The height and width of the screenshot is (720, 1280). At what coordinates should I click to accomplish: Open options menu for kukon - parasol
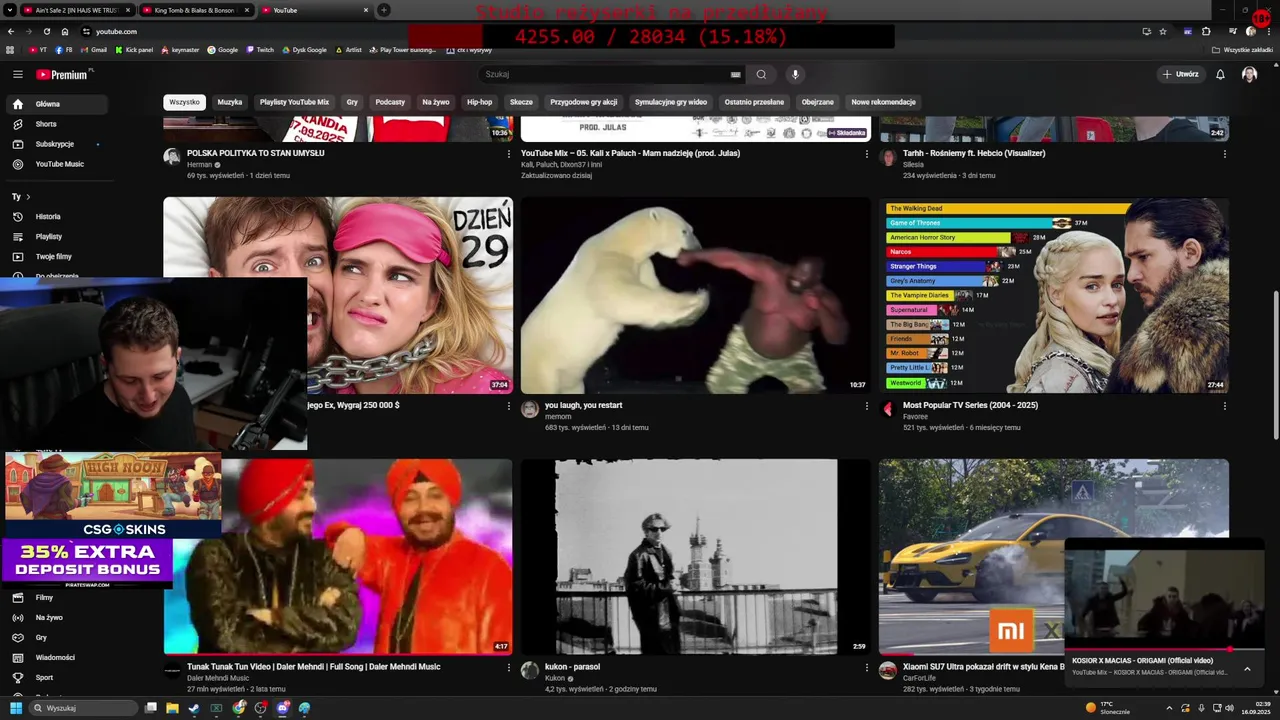(867, 667)
